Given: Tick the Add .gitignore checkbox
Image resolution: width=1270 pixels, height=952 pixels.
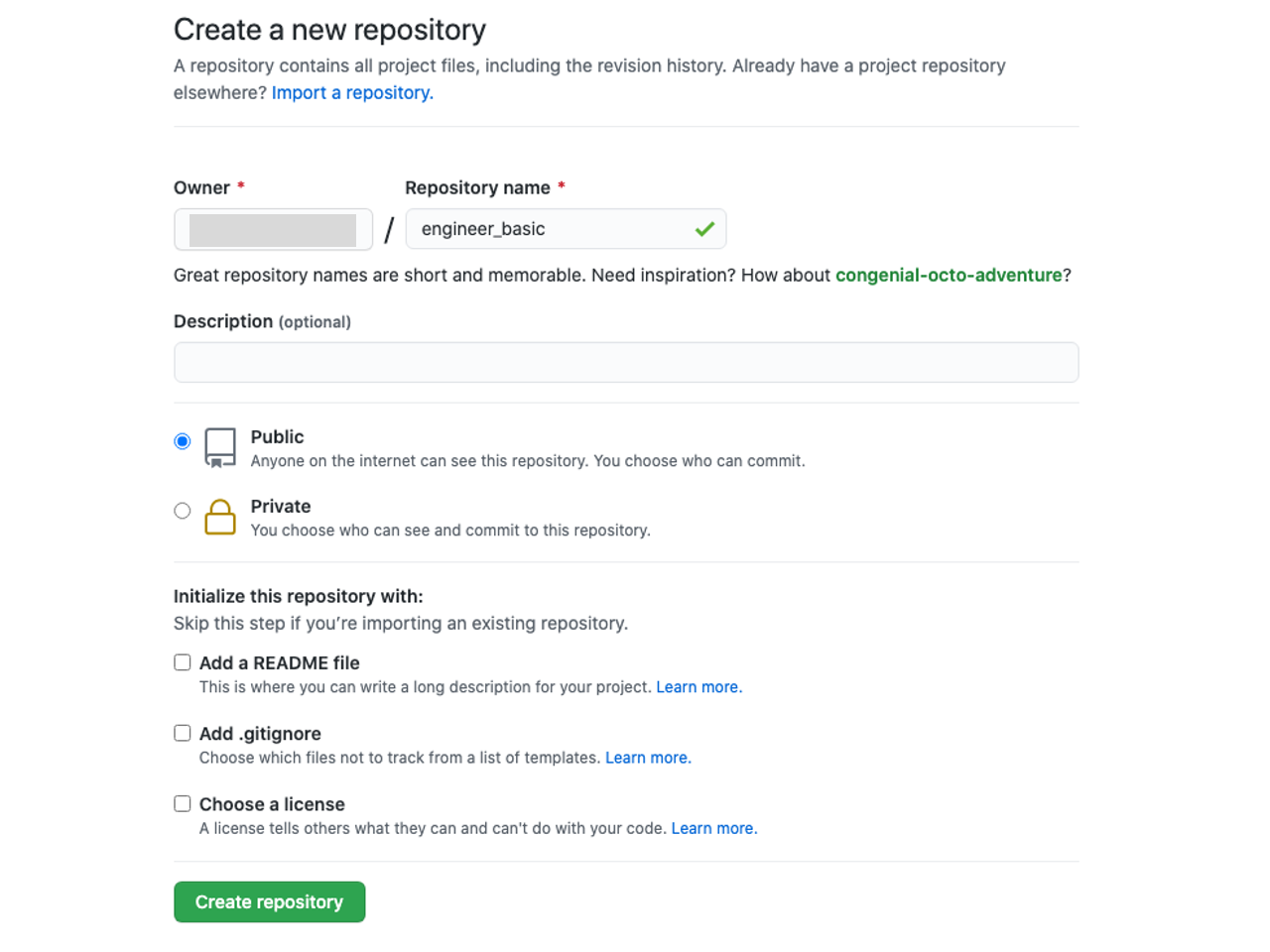Looking at the screenshot, I should 183,733.
